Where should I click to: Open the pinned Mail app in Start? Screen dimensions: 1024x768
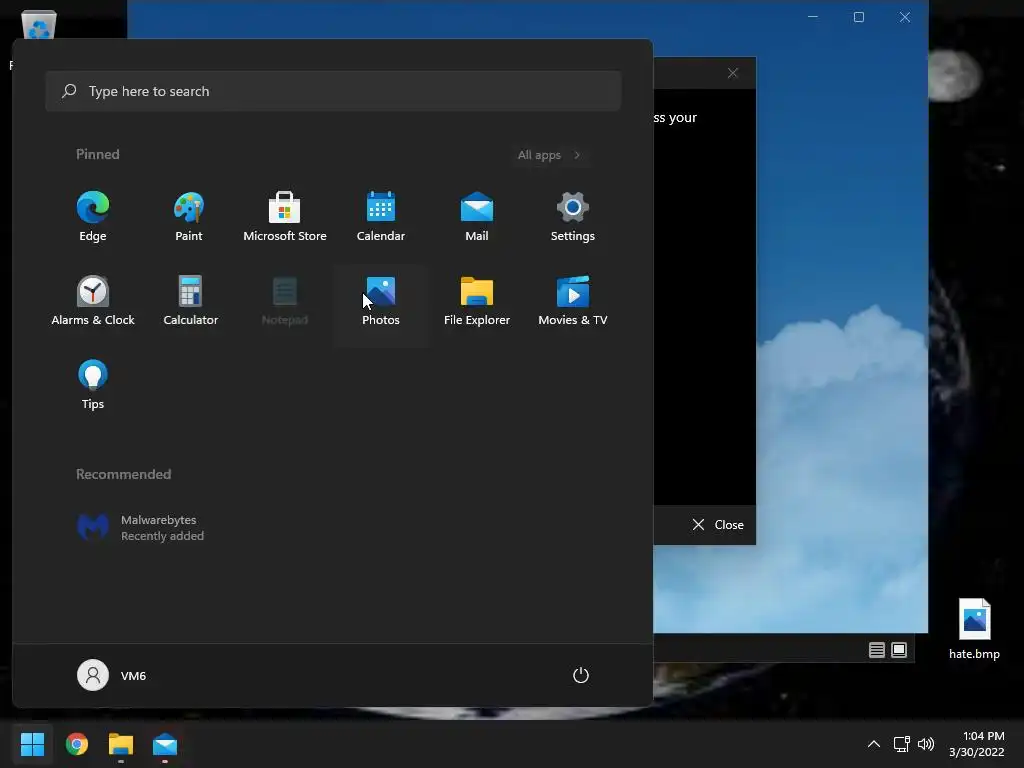[477, 217]
